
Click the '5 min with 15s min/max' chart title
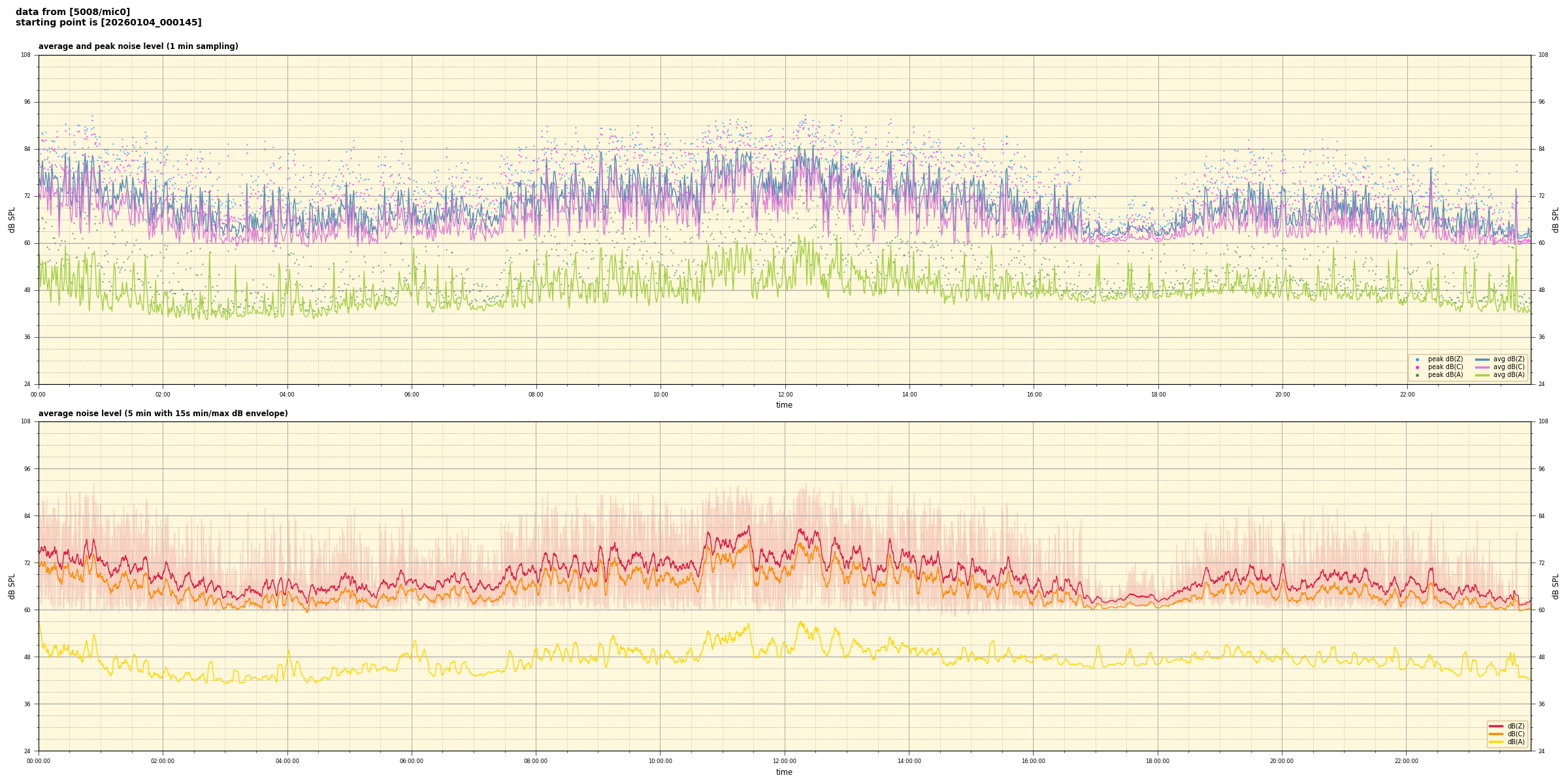point(163,414)
